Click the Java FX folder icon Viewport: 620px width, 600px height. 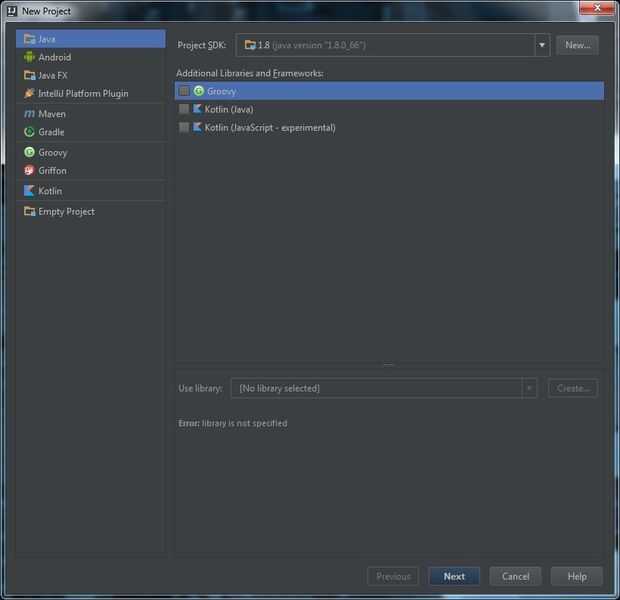[x=30, y=75]
